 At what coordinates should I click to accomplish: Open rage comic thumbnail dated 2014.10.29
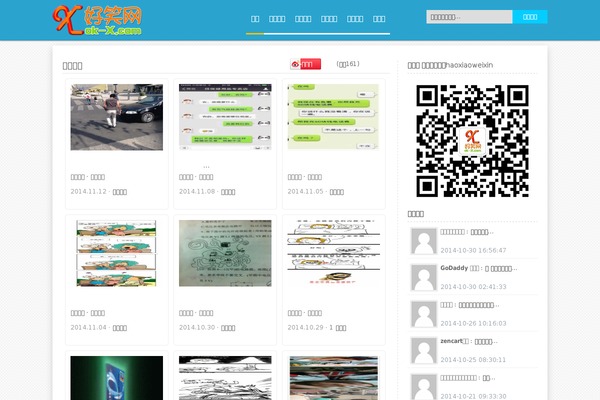pyautogui.click(x=333, y=253)
